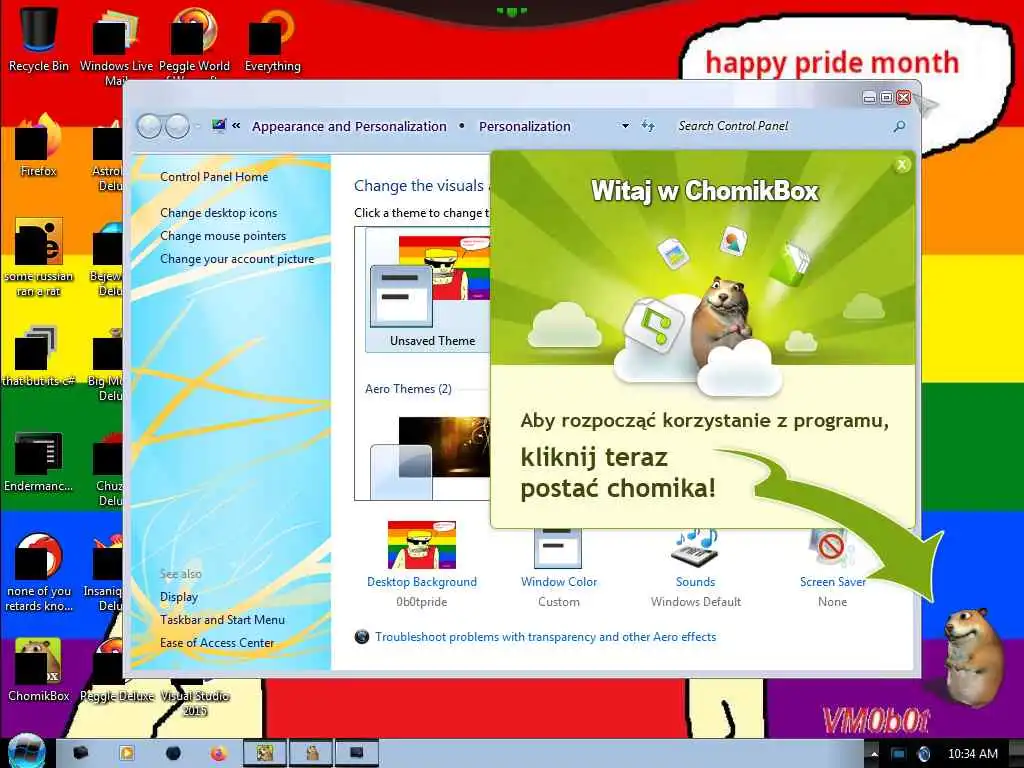
Task: Open the Firefox desktop shortcut
Action: [39, 147]
